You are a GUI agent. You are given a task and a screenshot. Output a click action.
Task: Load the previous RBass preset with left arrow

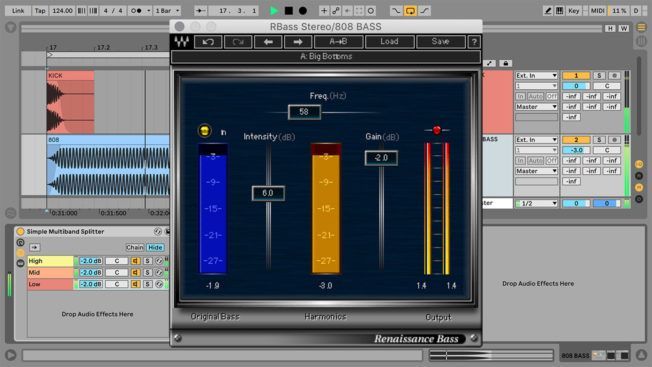click(268, 42)
